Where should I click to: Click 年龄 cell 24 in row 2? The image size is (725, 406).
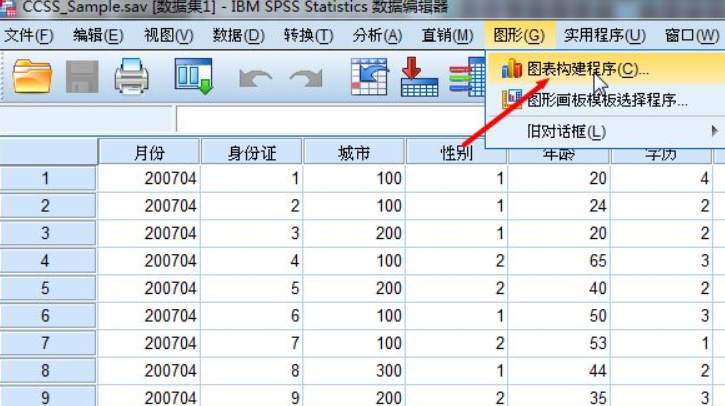(x=559, y=206)
